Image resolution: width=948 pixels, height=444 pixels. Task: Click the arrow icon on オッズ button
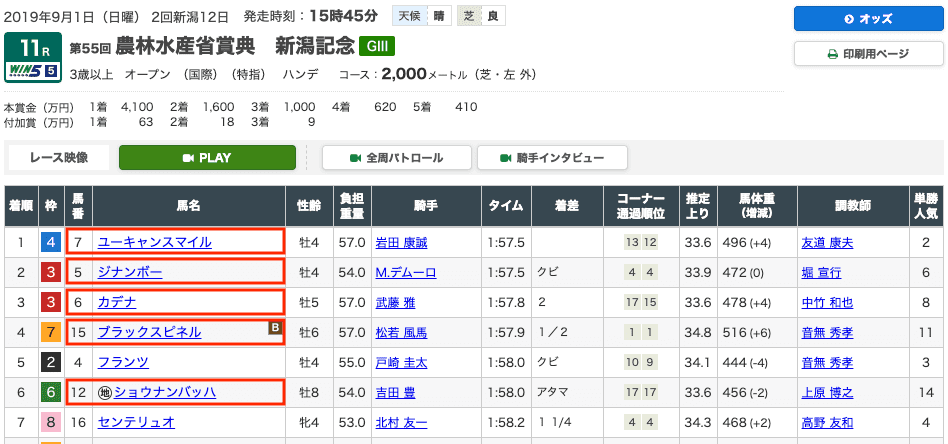tap(849, 19)
